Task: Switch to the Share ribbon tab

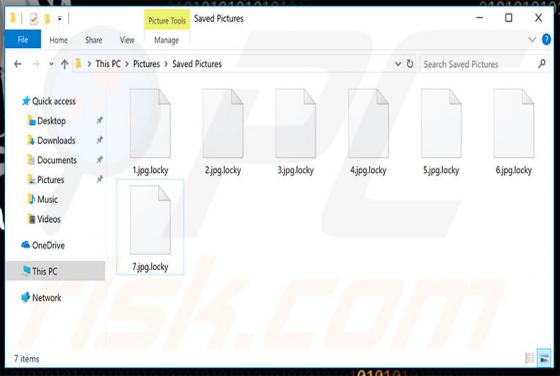Action: (94, 40)
